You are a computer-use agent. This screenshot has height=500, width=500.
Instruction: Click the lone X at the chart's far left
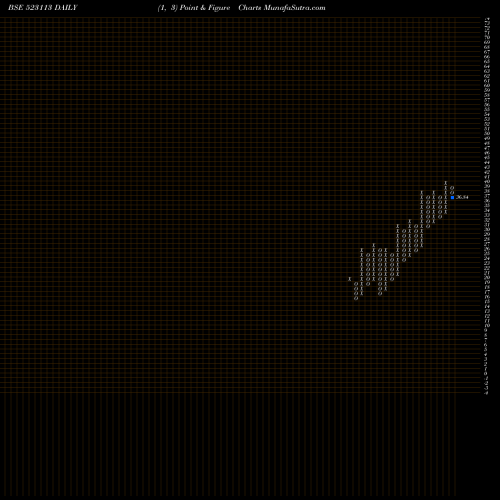350,279
